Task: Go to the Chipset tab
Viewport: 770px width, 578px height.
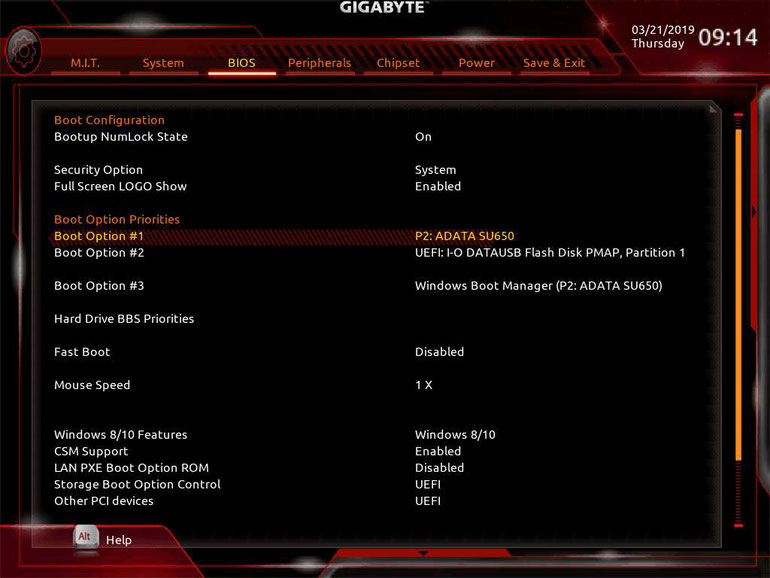Action: pos(398,63)
